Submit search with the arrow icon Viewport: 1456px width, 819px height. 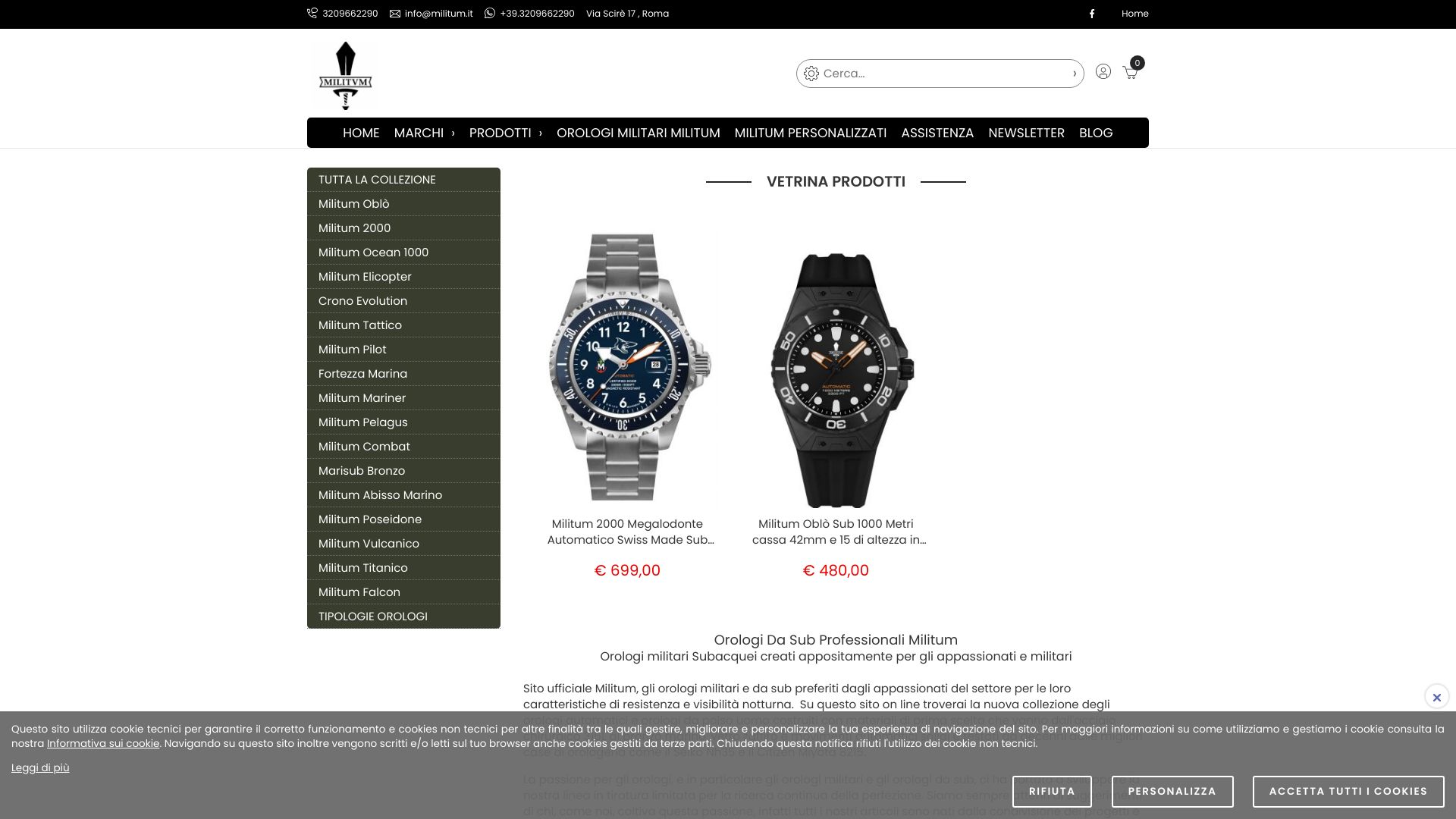[x=1075, y=74]
